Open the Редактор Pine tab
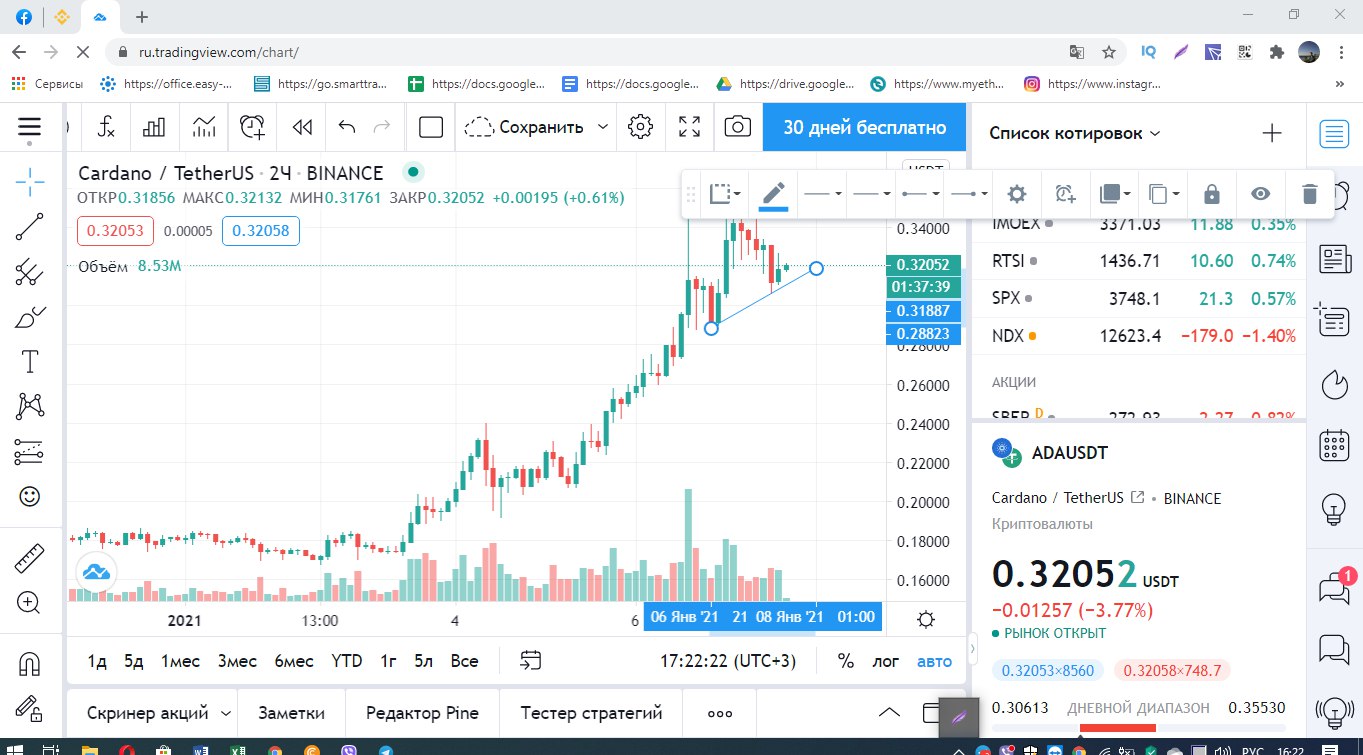Image resolution: width=1363 pixels, height=755 pixels. click(x=422, y=713)
